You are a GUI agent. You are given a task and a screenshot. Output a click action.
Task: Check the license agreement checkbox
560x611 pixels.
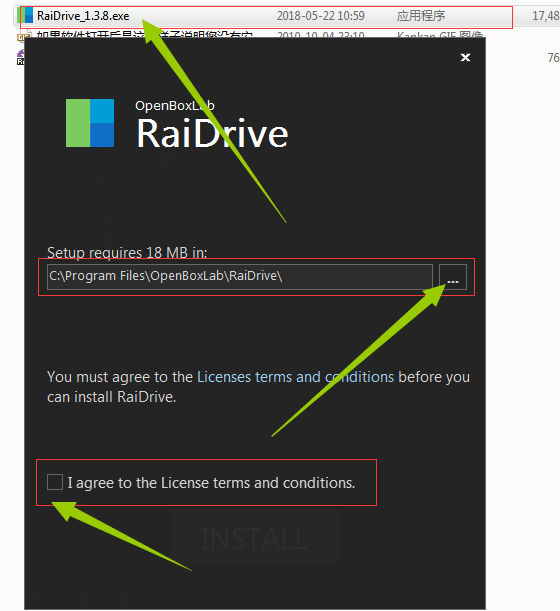(x=55, y=482)
